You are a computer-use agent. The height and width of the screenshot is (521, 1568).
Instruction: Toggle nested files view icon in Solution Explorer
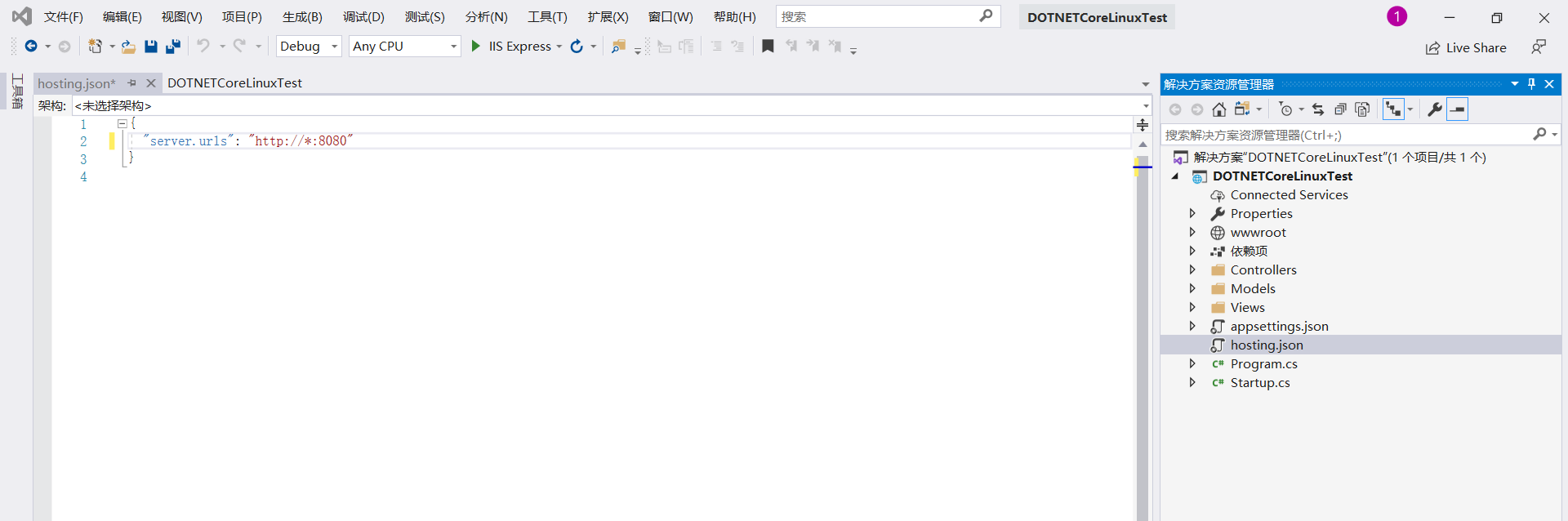click(1393, 109)
